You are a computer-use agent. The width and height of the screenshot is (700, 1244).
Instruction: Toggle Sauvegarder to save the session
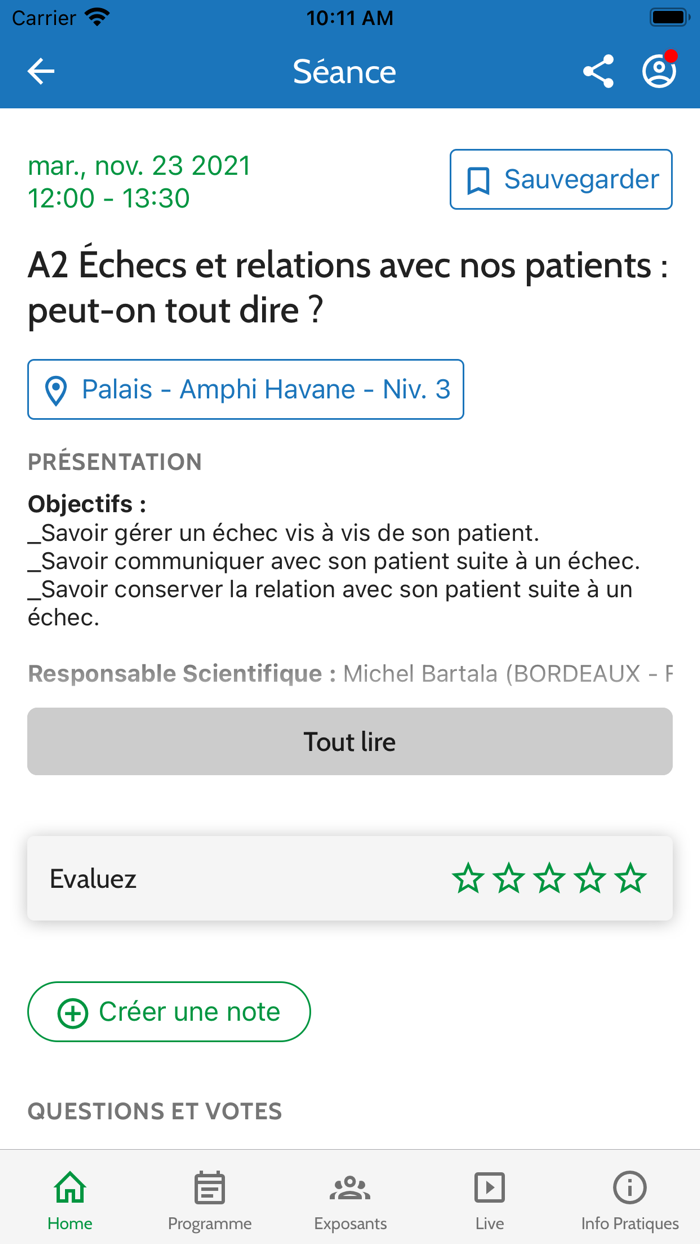(560, 179)
